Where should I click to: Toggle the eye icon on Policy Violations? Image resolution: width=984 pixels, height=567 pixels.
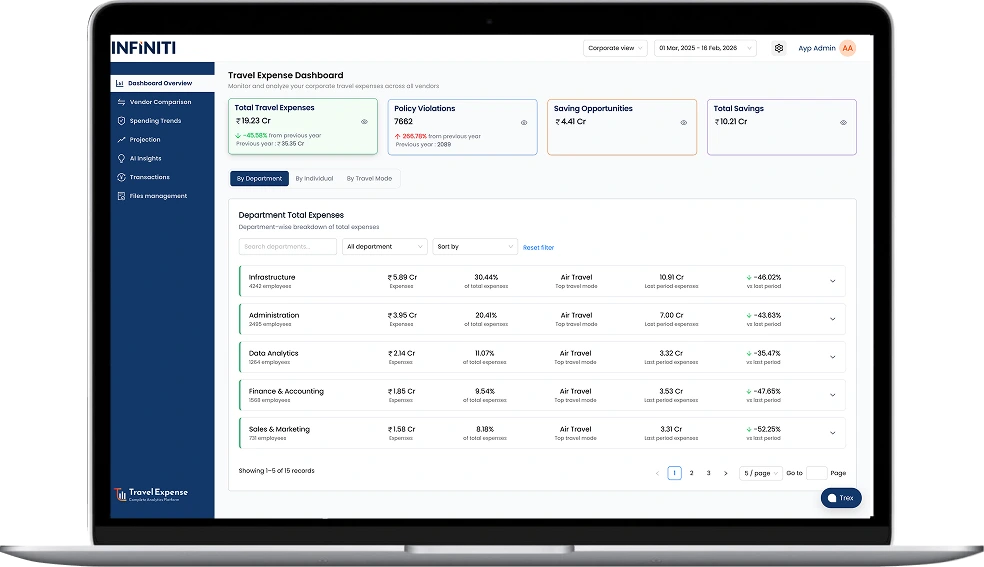tap(524, 122)
